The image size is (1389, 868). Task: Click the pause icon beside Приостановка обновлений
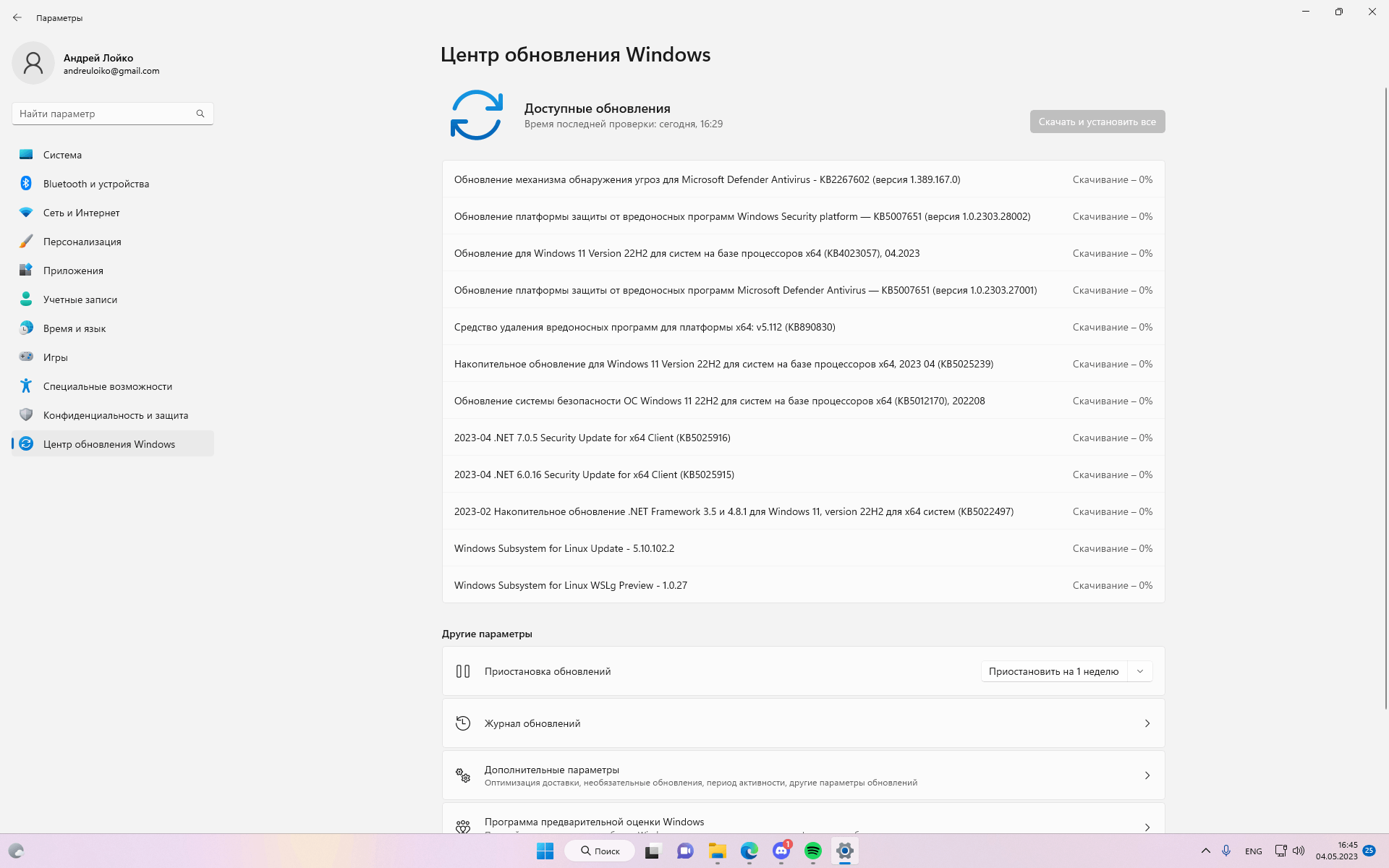[x=463, y=671]
